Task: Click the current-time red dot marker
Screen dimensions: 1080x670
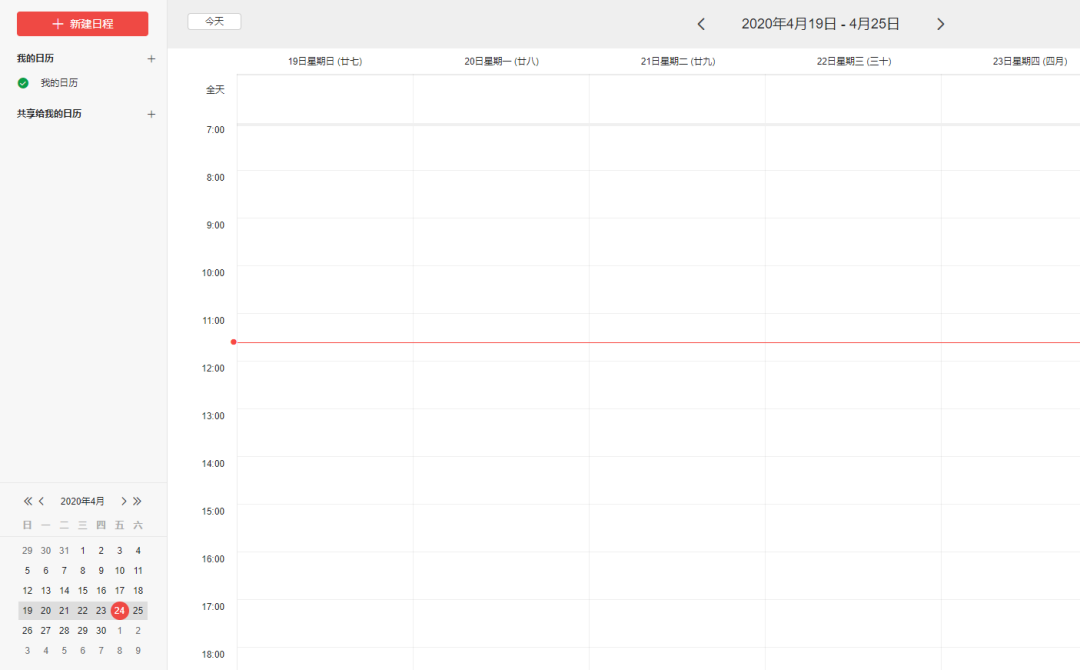Action: 233,342
